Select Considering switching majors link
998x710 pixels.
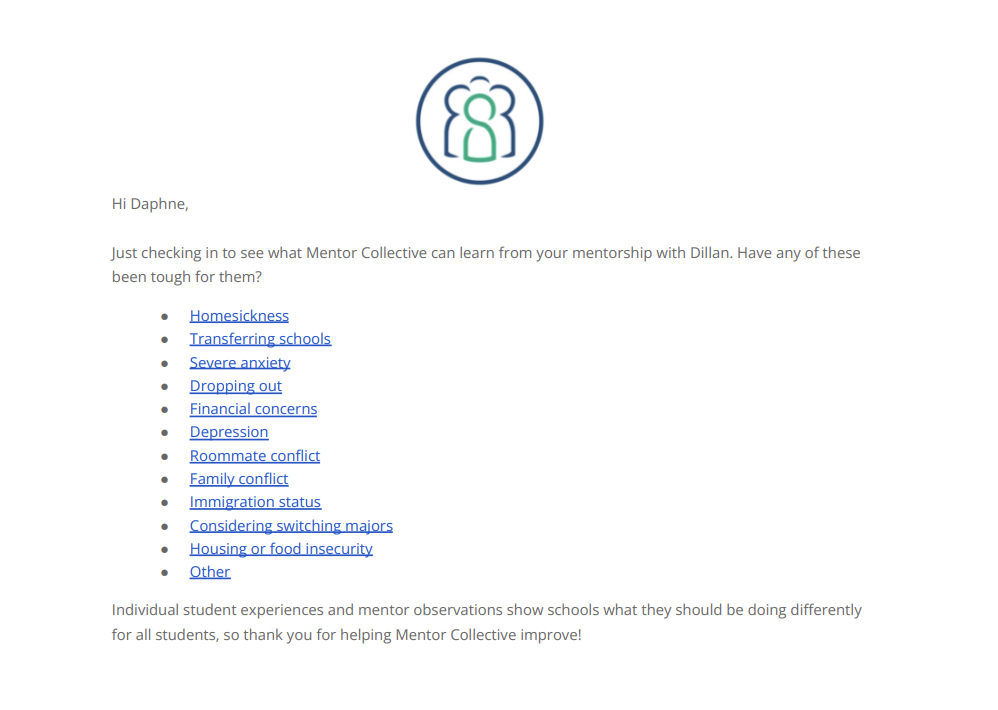coord(291,526)
